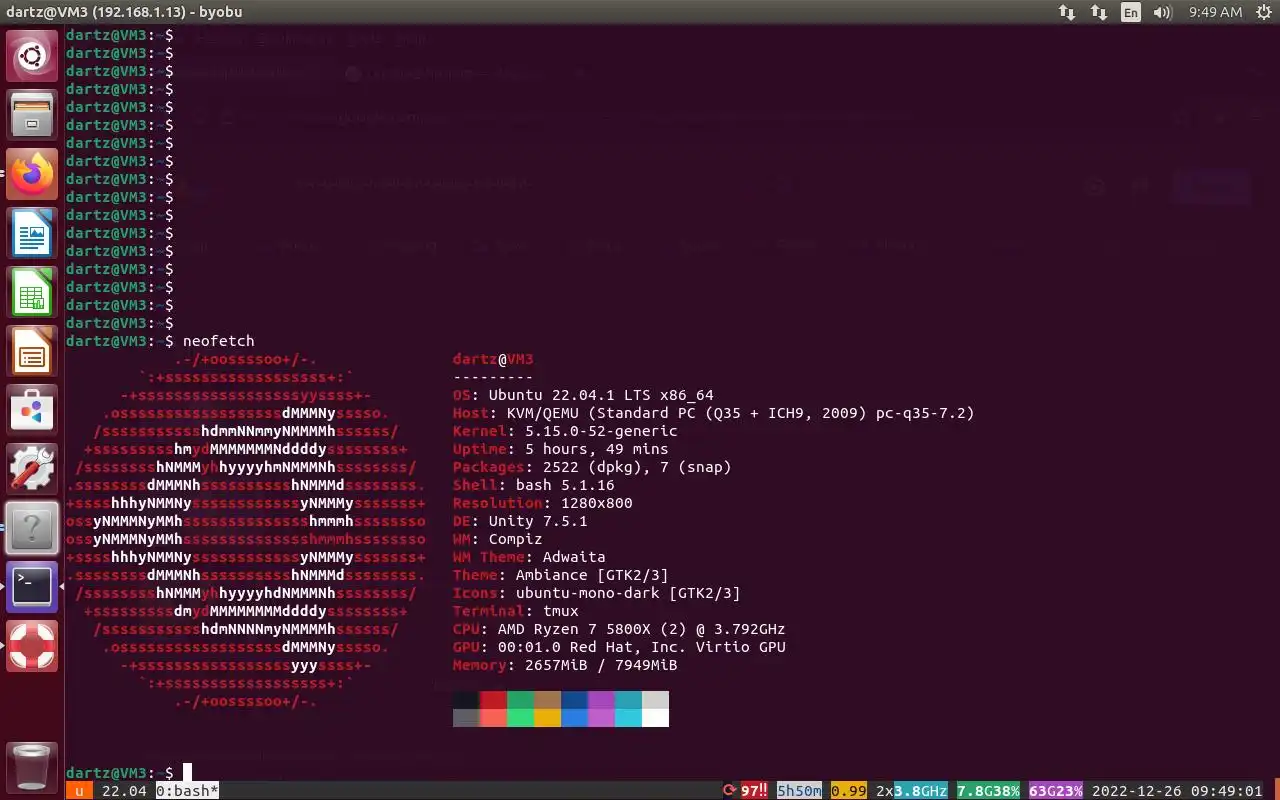Click the brown swatch in top row
Viewport: 1280px width, 800px height.
pos(547,700)
